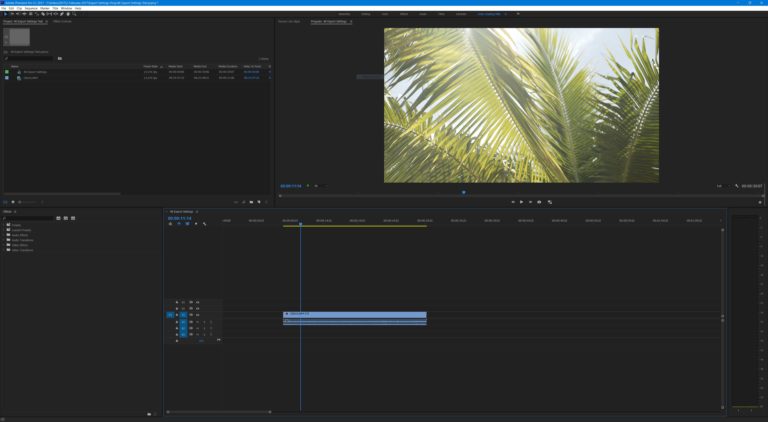768x422 pixels.
Task: Click the timeline playhead marker
Action: [300, 224]
